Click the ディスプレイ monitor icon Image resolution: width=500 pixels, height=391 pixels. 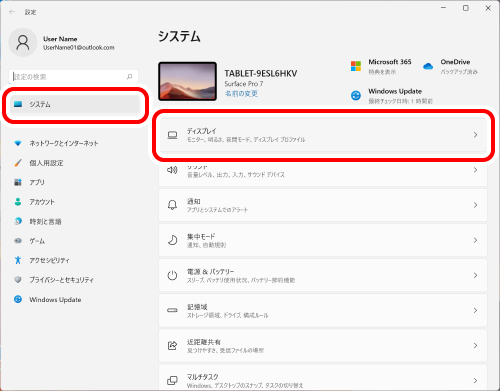[172, 135]
